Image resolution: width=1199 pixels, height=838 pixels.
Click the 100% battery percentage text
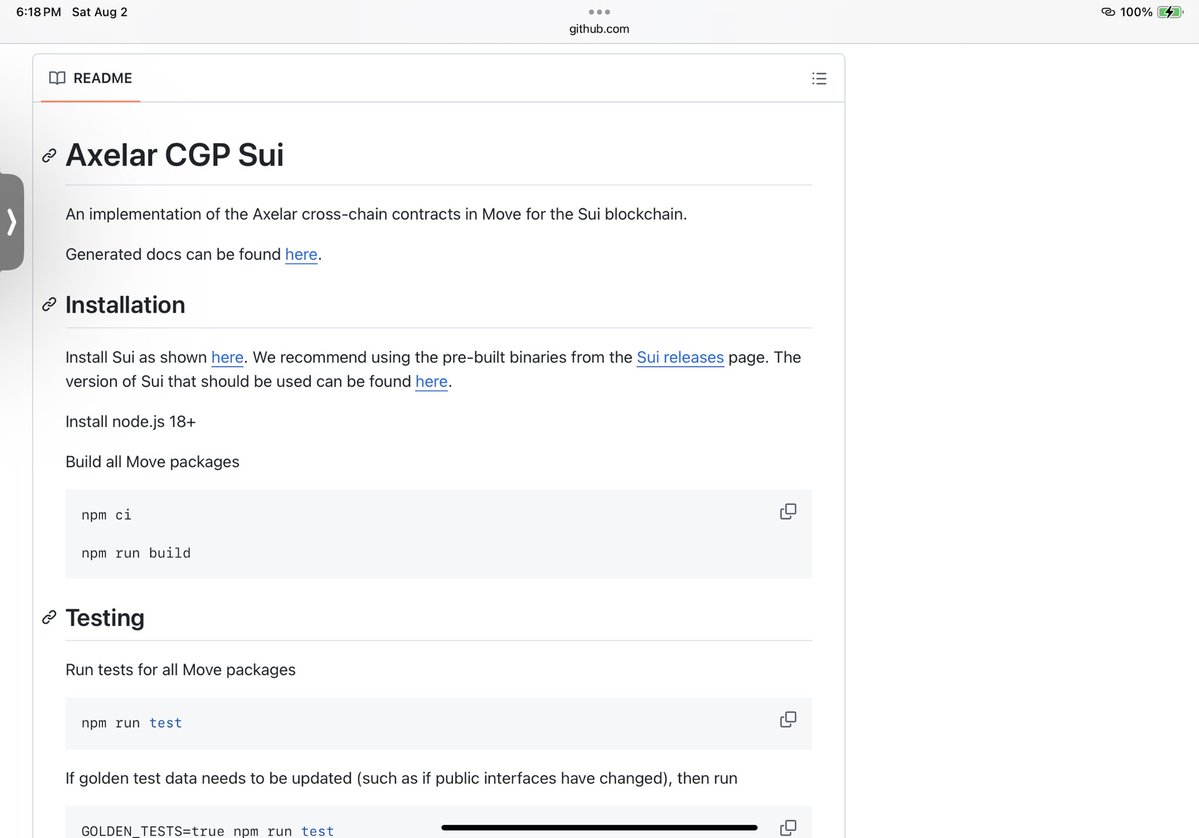[1136, 12]
